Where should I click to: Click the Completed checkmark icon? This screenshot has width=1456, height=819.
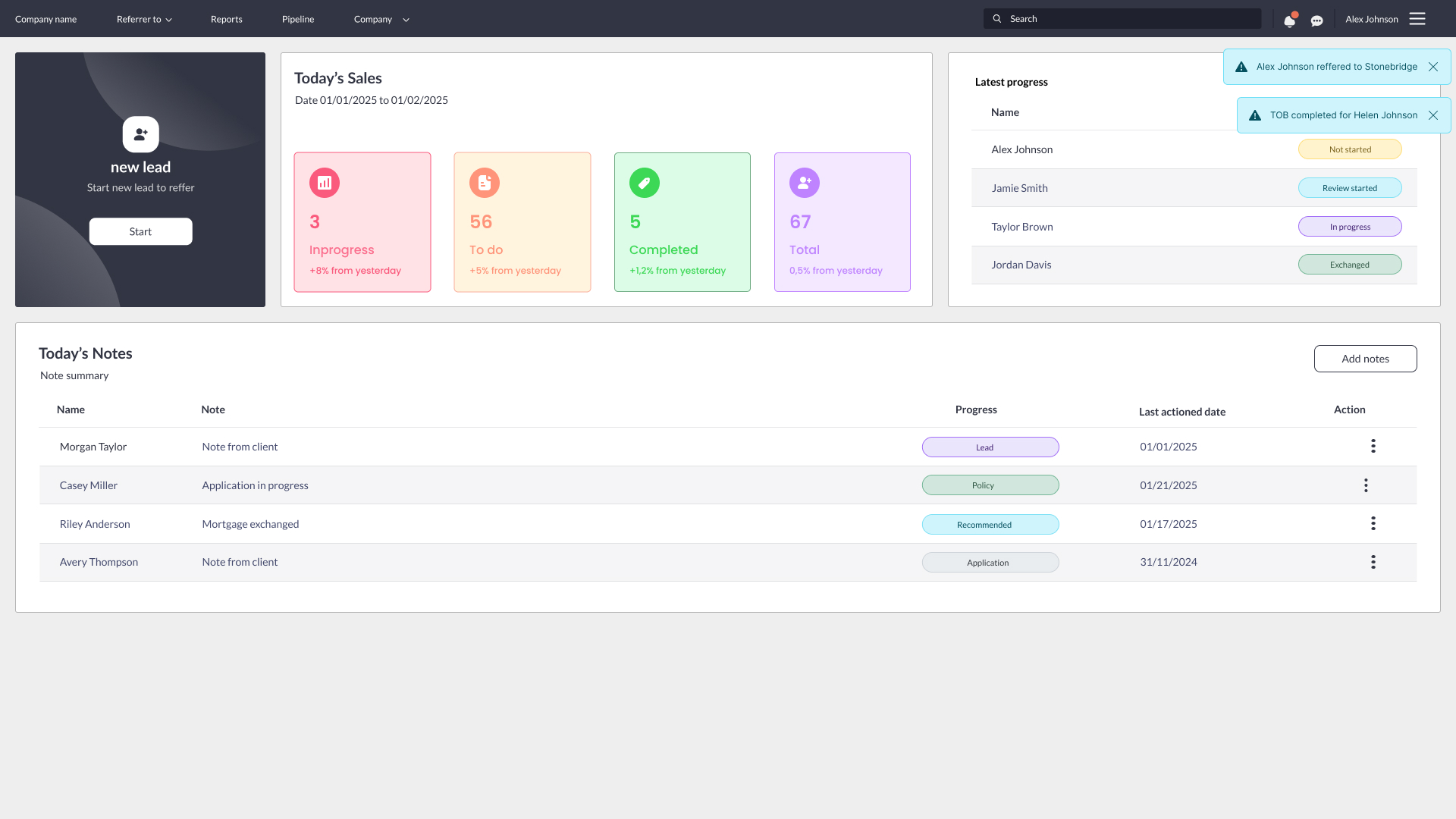pyautogui.click(x=645, y=182)
